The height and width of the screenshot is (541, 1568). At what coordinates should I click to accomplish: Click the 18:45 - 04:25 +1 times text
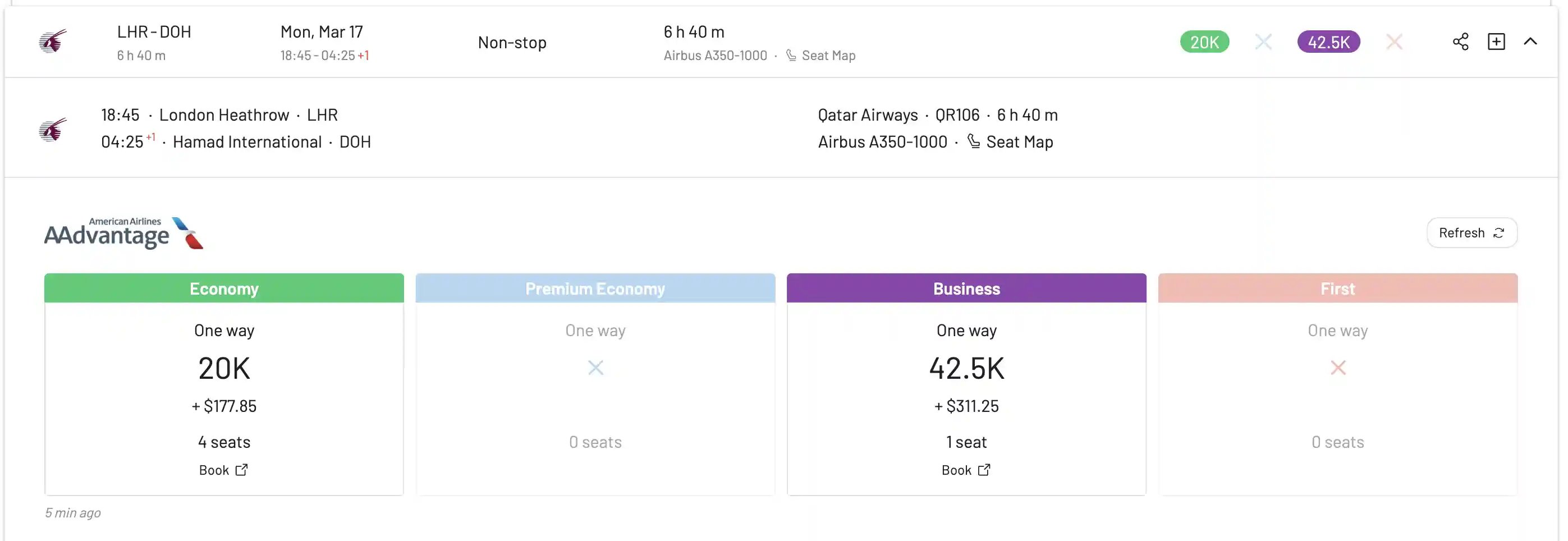tap(324, 56)
